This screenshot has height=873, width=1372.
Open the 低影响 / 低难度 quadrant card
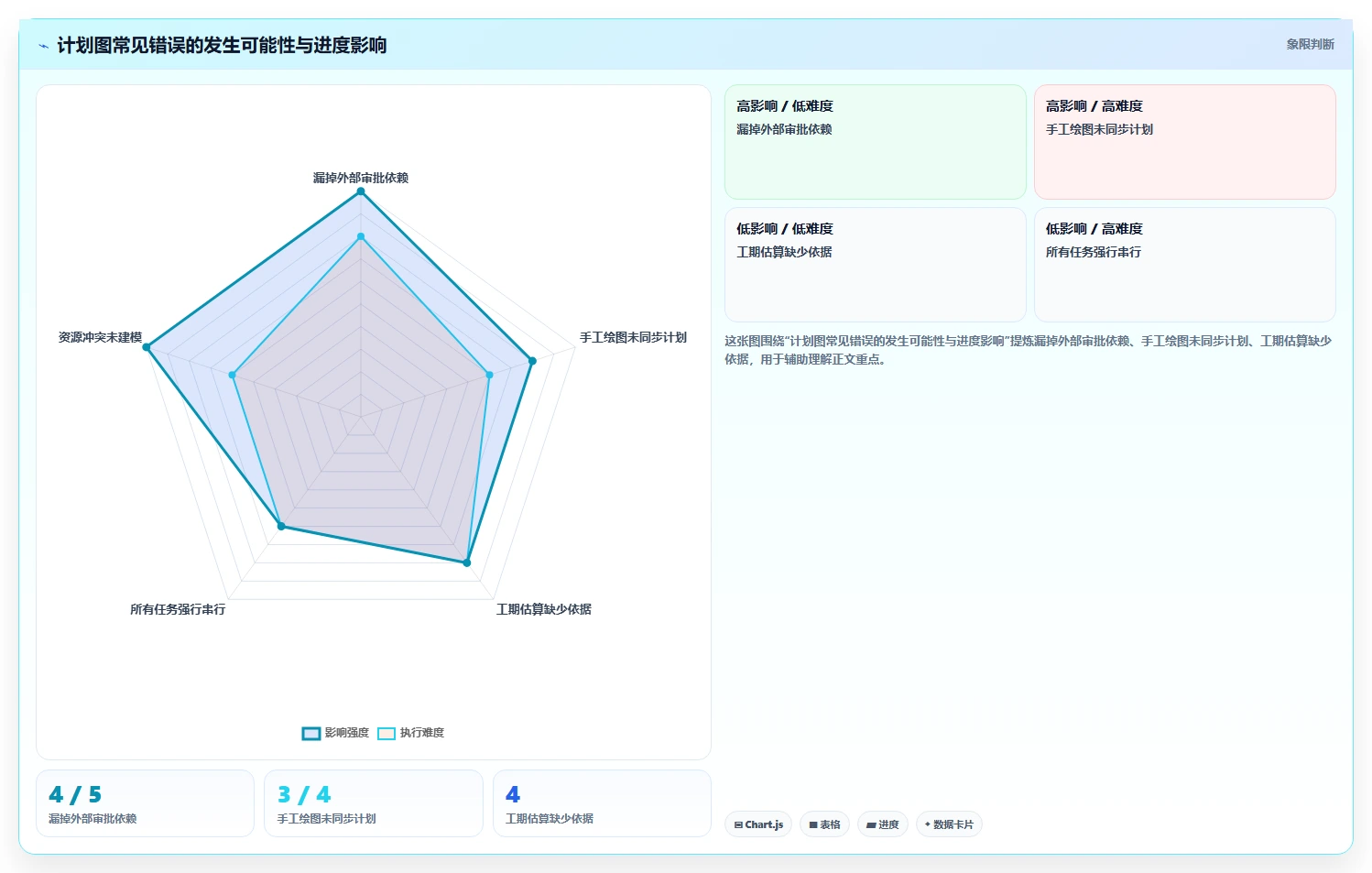876,265
